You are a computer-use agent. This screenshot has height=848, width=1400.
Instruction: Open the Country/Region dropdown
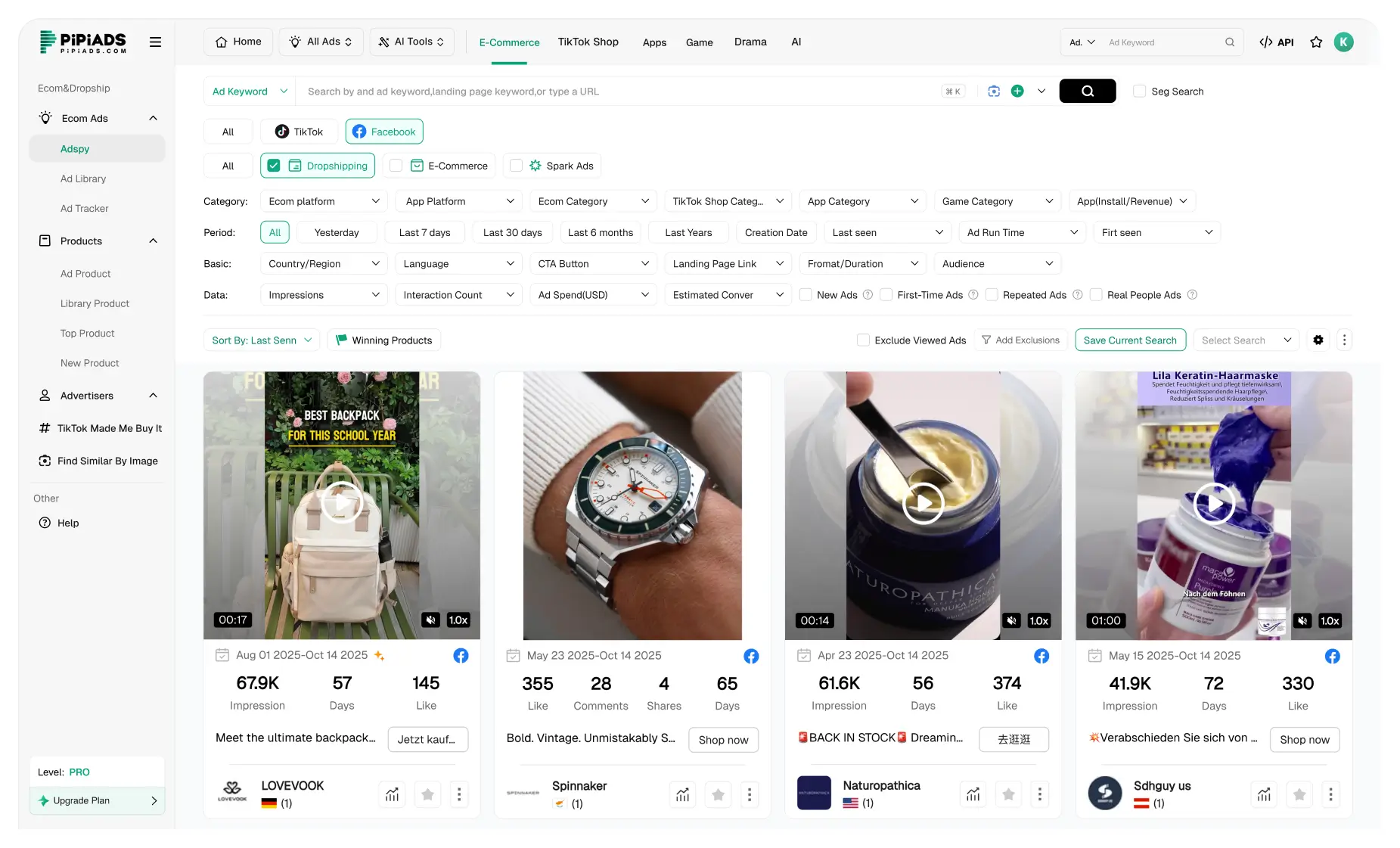324,263
